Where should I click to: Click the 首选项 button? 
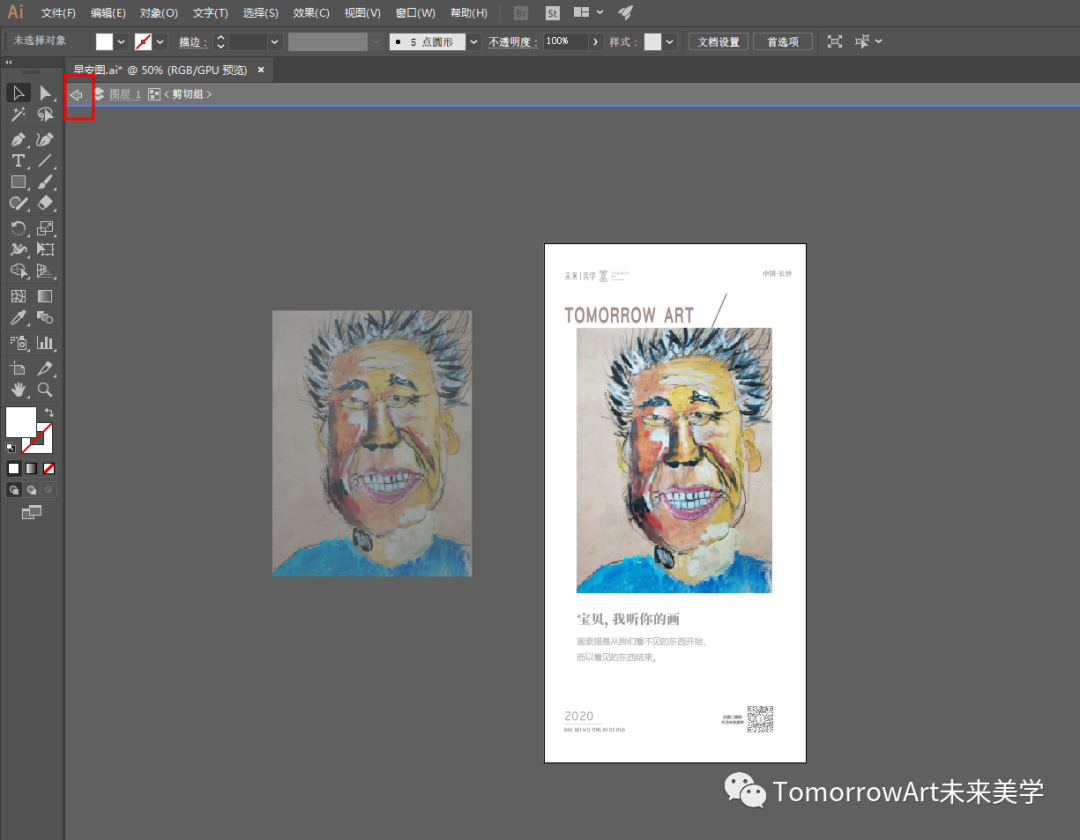click(x=782, y=41)
